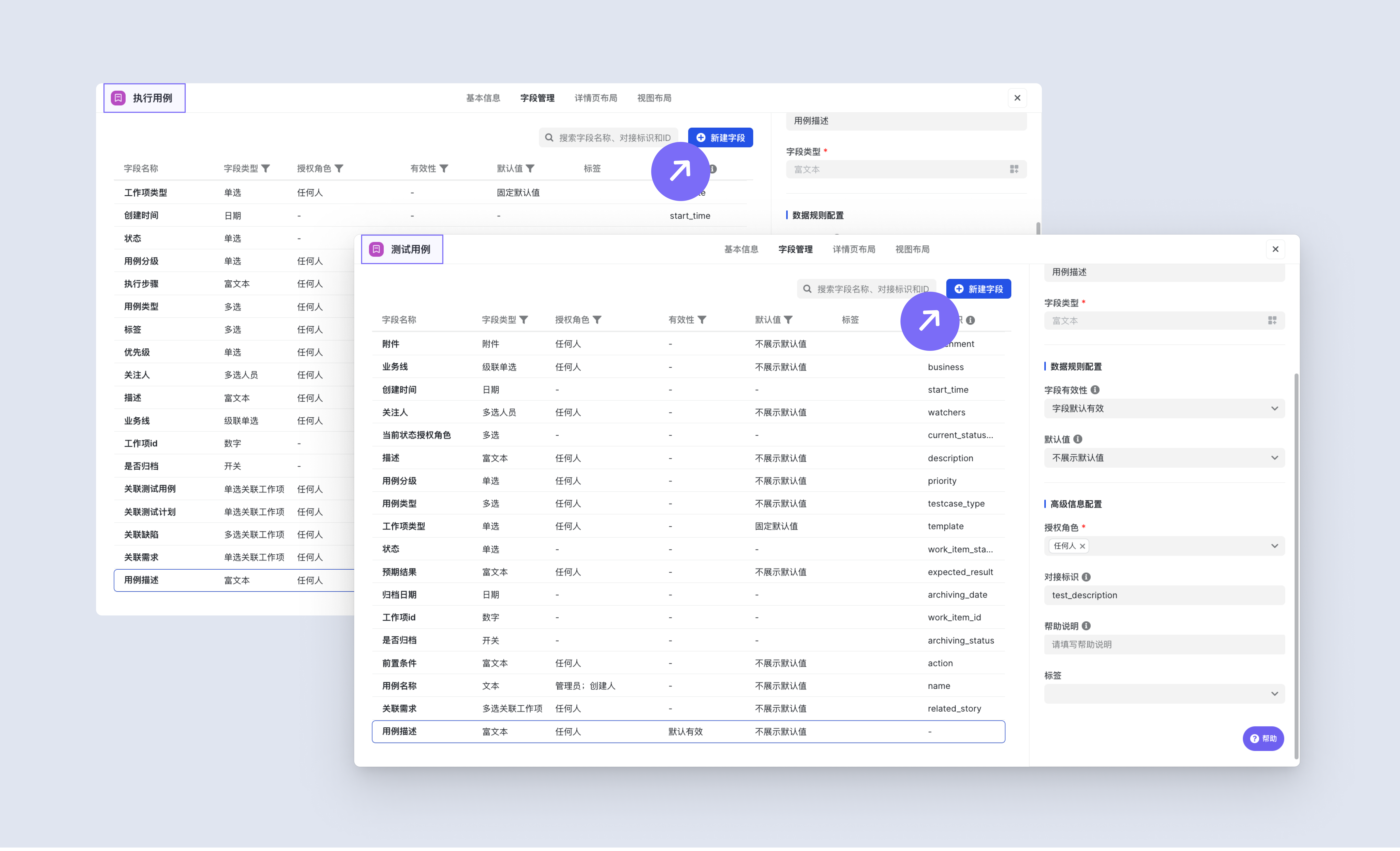Open 详情页布局 tab in 测试用例 window
1400x851 pixels.
pos(854,250)
